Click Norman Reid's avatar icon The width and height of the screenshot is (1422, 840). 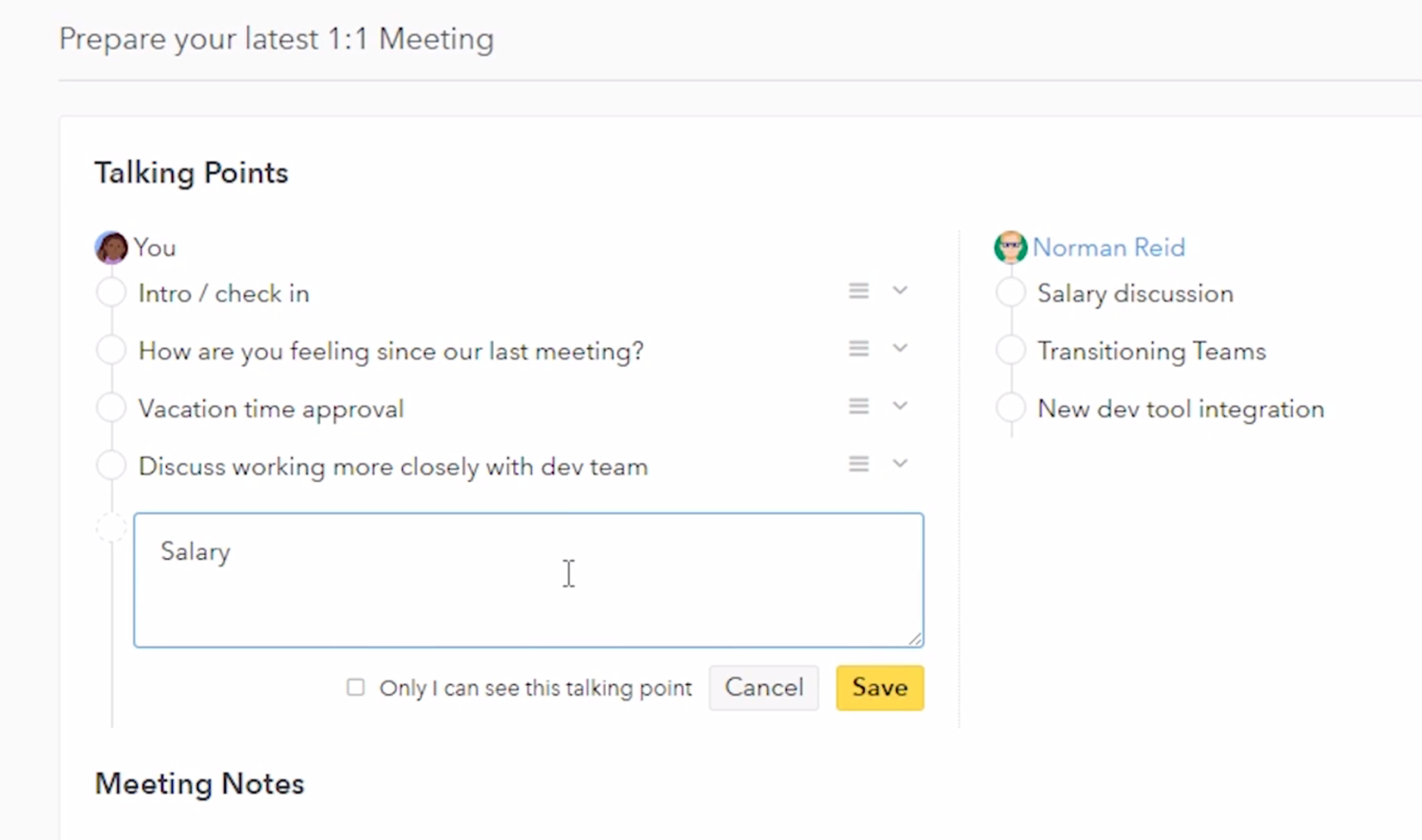click(1010, 248)
